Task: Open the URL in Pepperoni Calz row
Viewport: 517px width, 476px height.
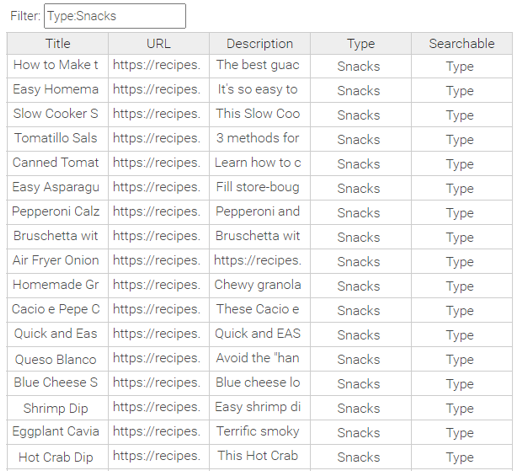Action: (x=159, y=212)
